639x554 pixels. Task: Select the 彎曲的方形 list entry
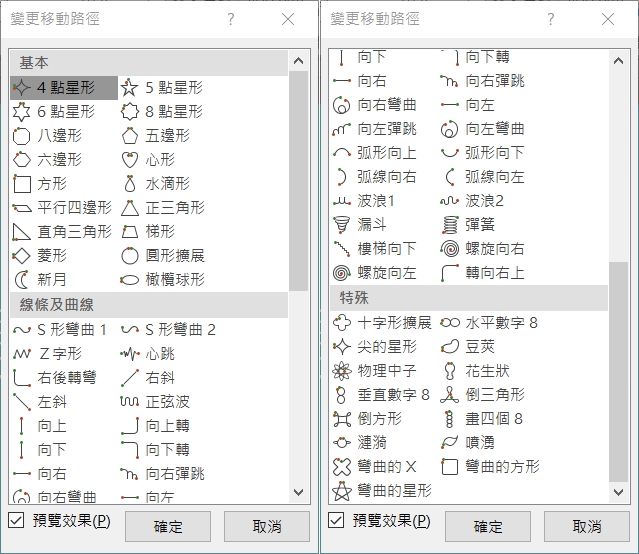point(492,467)
